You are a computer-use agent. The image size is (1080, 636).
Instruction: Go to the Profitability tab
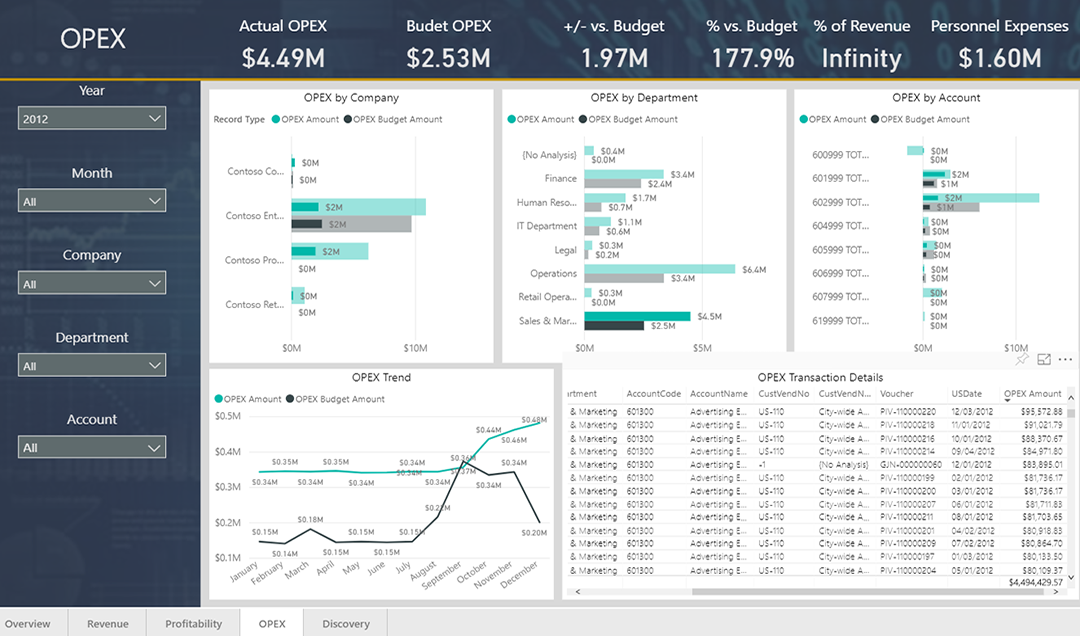pyautogui.click(x=193, y=624)
